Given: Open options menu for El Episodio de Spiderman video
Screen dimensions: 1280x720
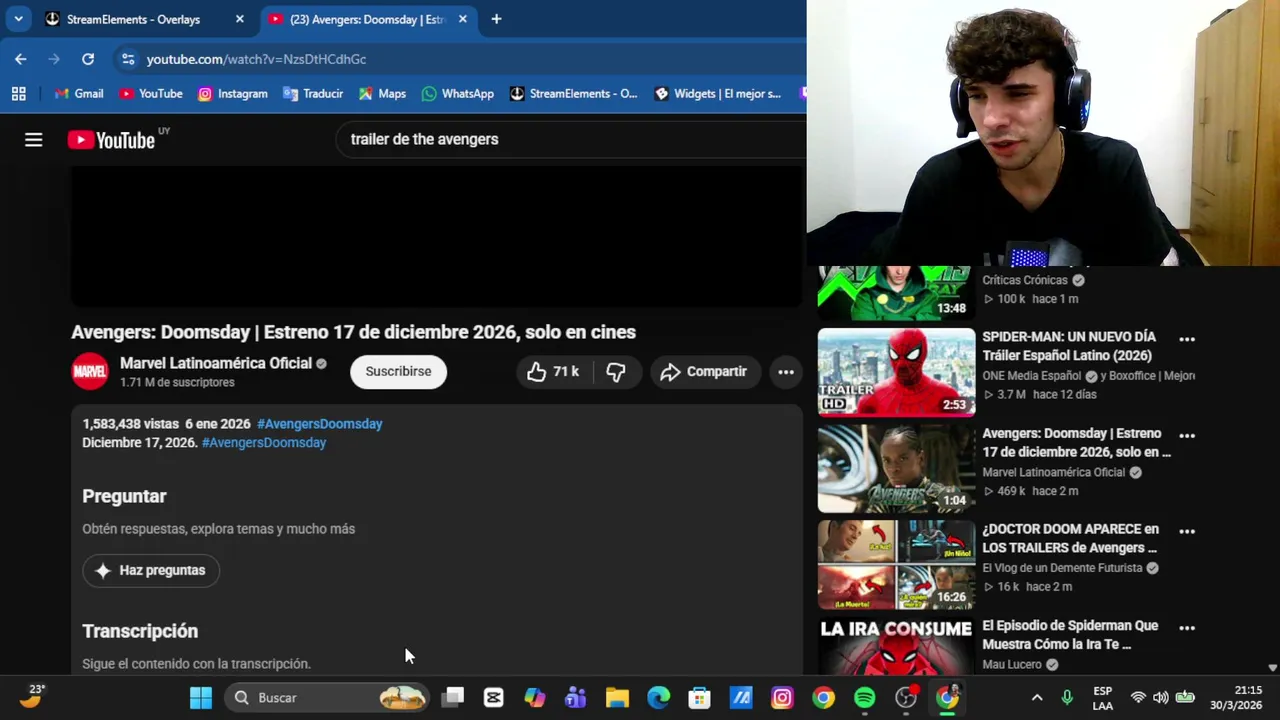Looking at the screenshot, I should click(x=1187, y=628).
